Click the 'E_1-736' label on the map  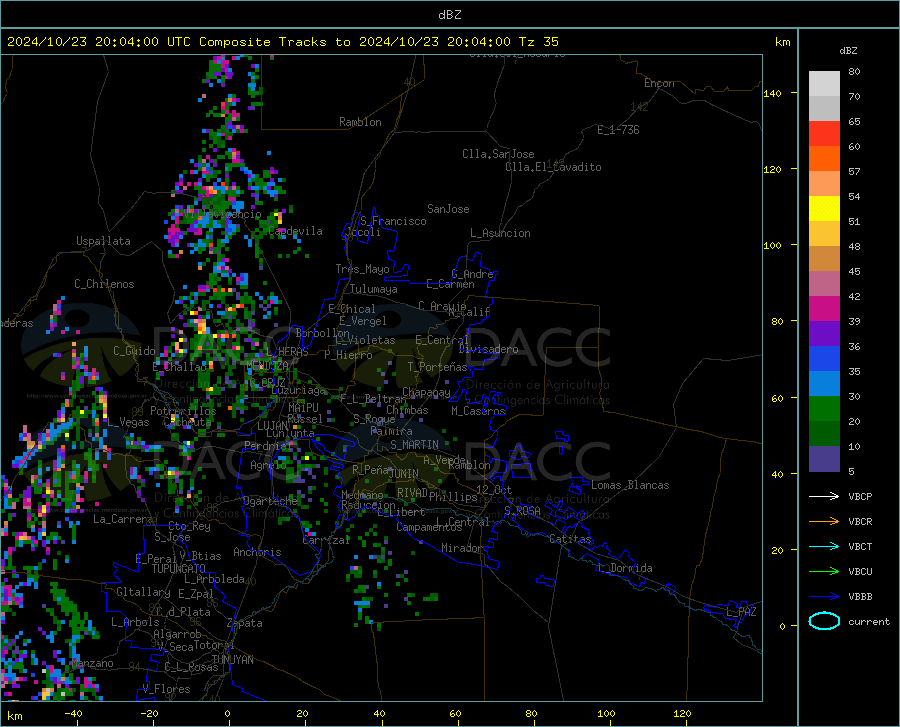618,130
